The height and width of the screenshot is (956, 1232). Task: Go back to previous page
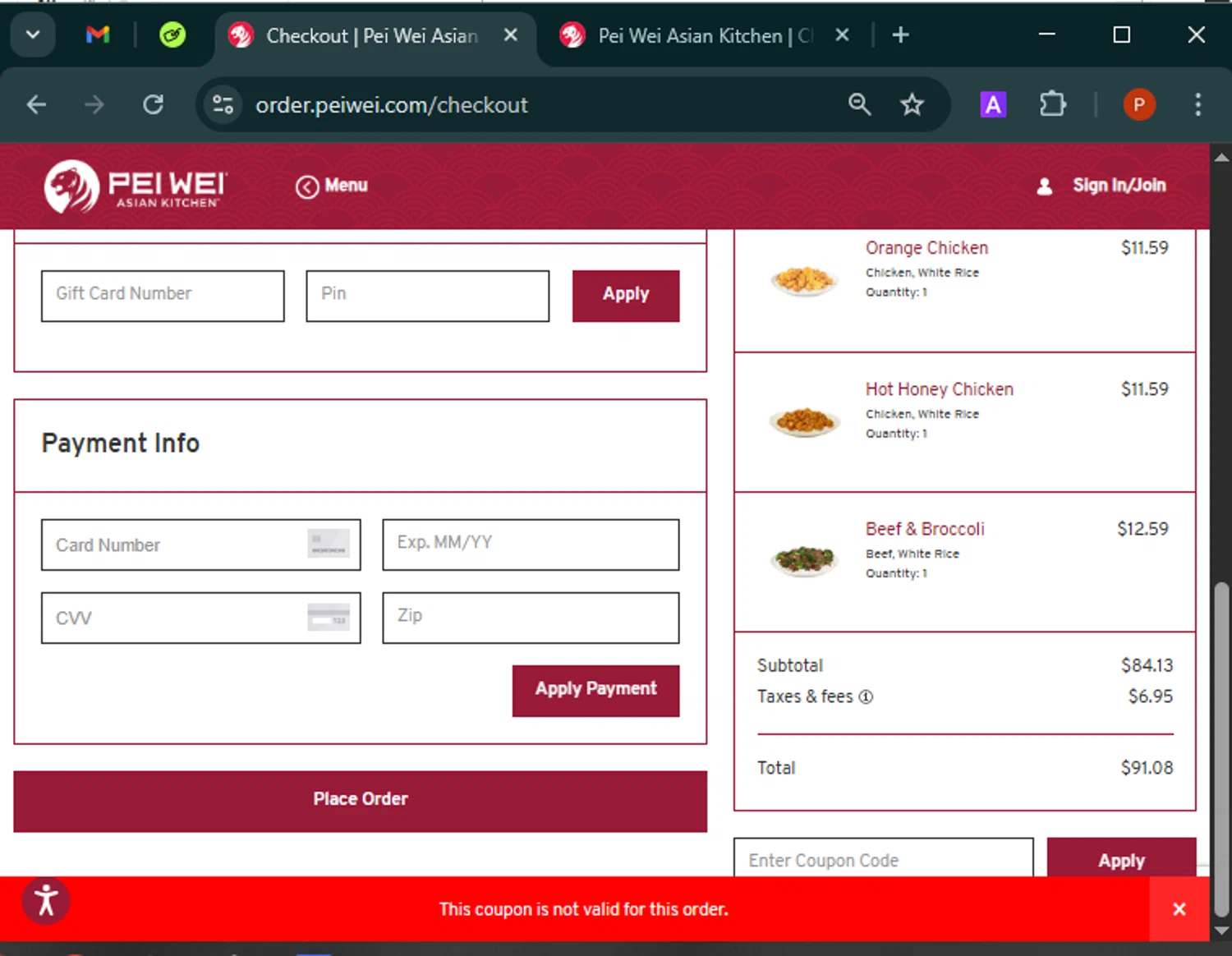36,105
